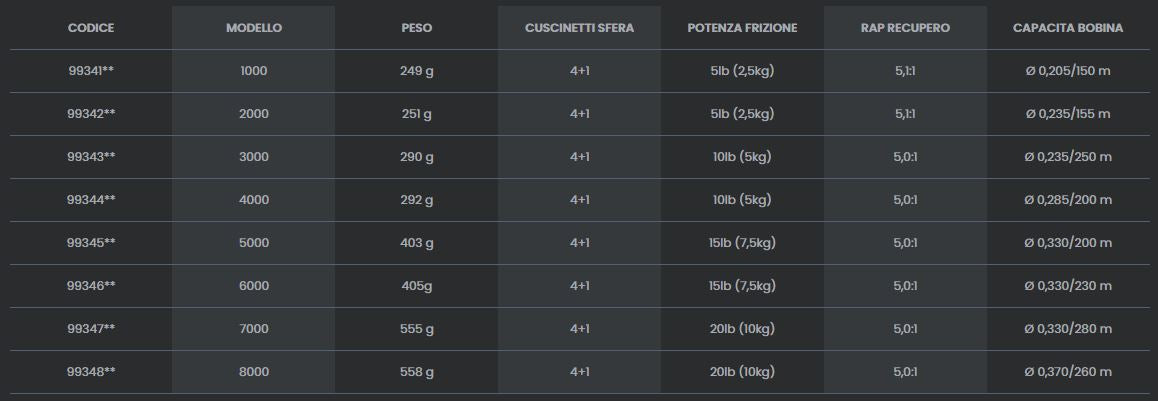The width and height of the screenshot is (1158, 401).
Task: Click product code 99342**
Action: [91, 114]
